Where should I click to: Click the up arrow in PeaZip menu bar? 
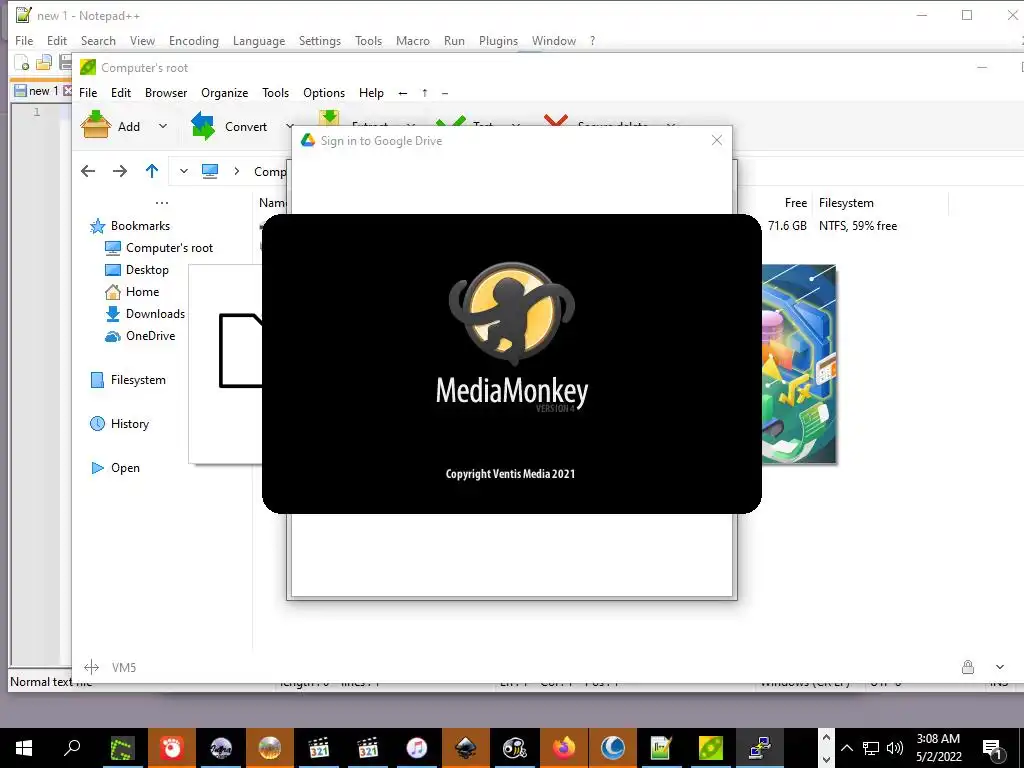tap(424, 93)
